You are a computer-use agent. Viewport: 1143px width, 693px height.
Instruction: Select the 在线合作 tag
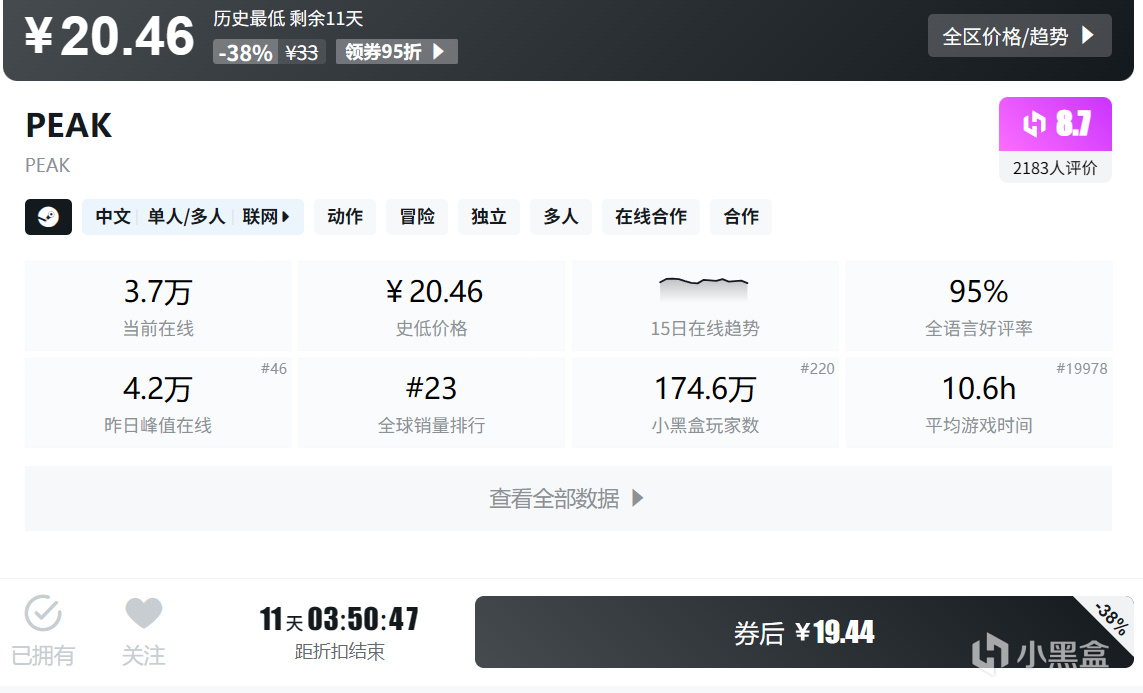coord(651,216)
